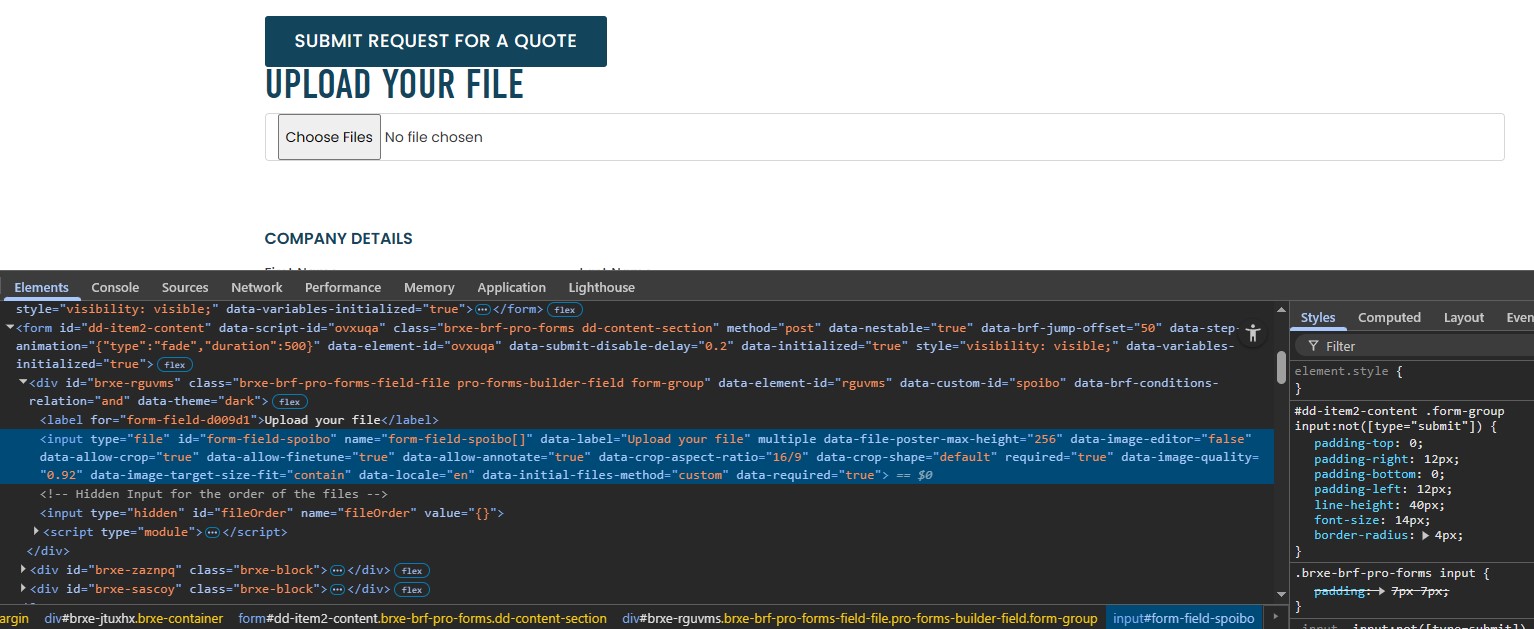Open the Memory tab
Image resolution: width=1534 pixels, height=629 pixels.
[429, 287]
